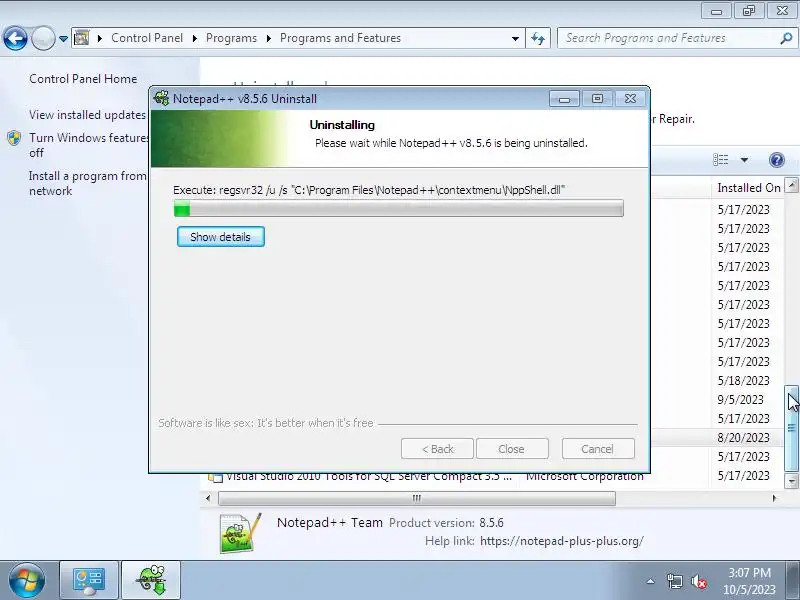800x600 pixels.
Task: Select Programs breadcrumb
Action: click(x=231, y=38)
